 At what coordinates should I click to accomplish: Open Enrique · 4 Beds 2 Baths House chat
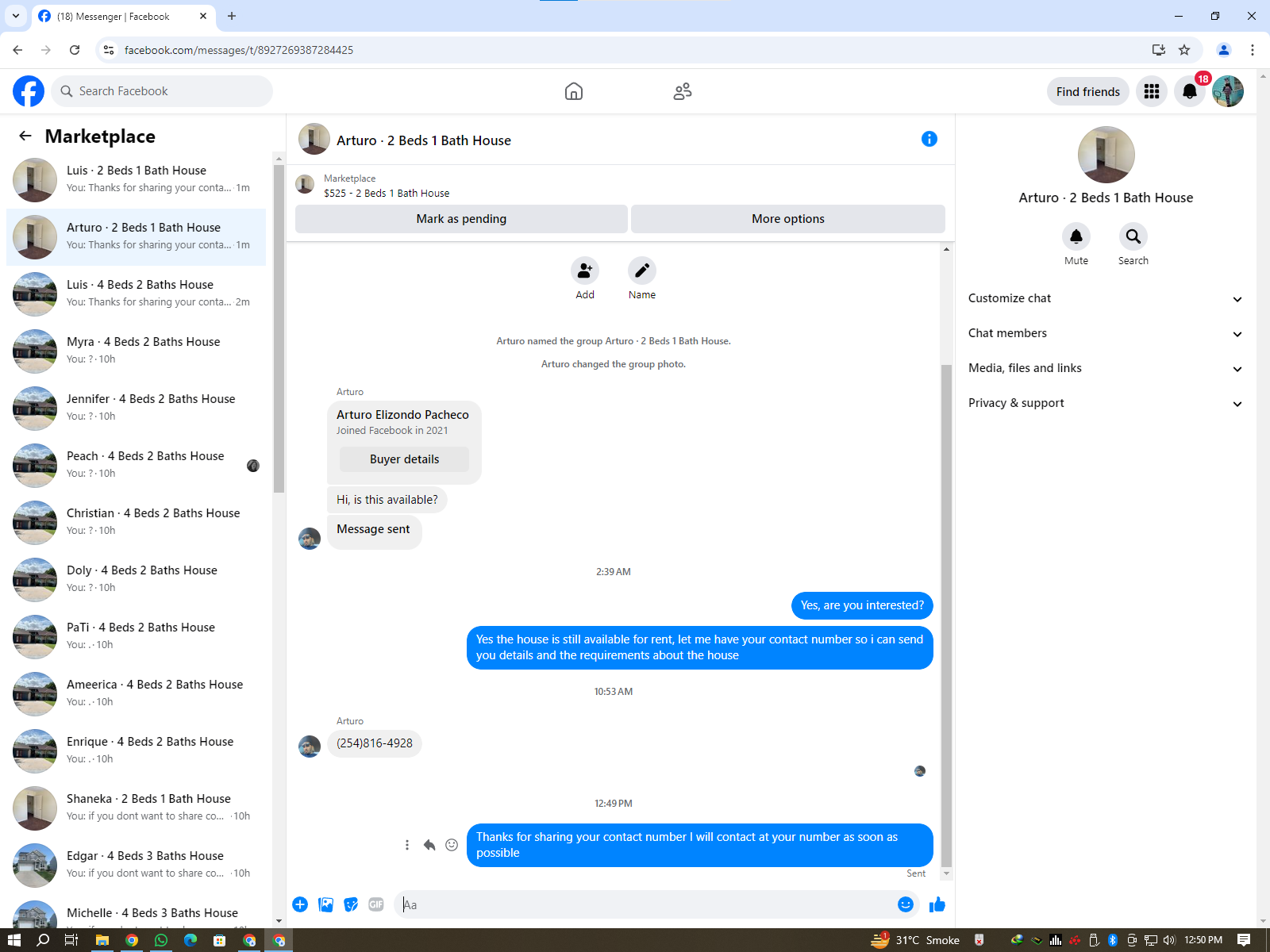(x=137, y=751)
